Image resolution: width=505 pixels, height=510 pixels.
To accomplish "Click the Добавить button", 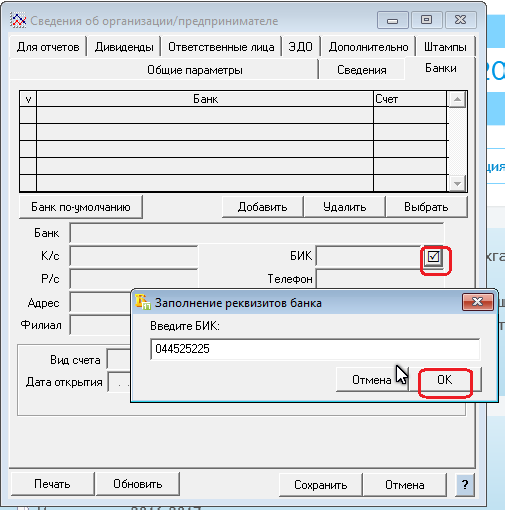I will coord(262,207).
